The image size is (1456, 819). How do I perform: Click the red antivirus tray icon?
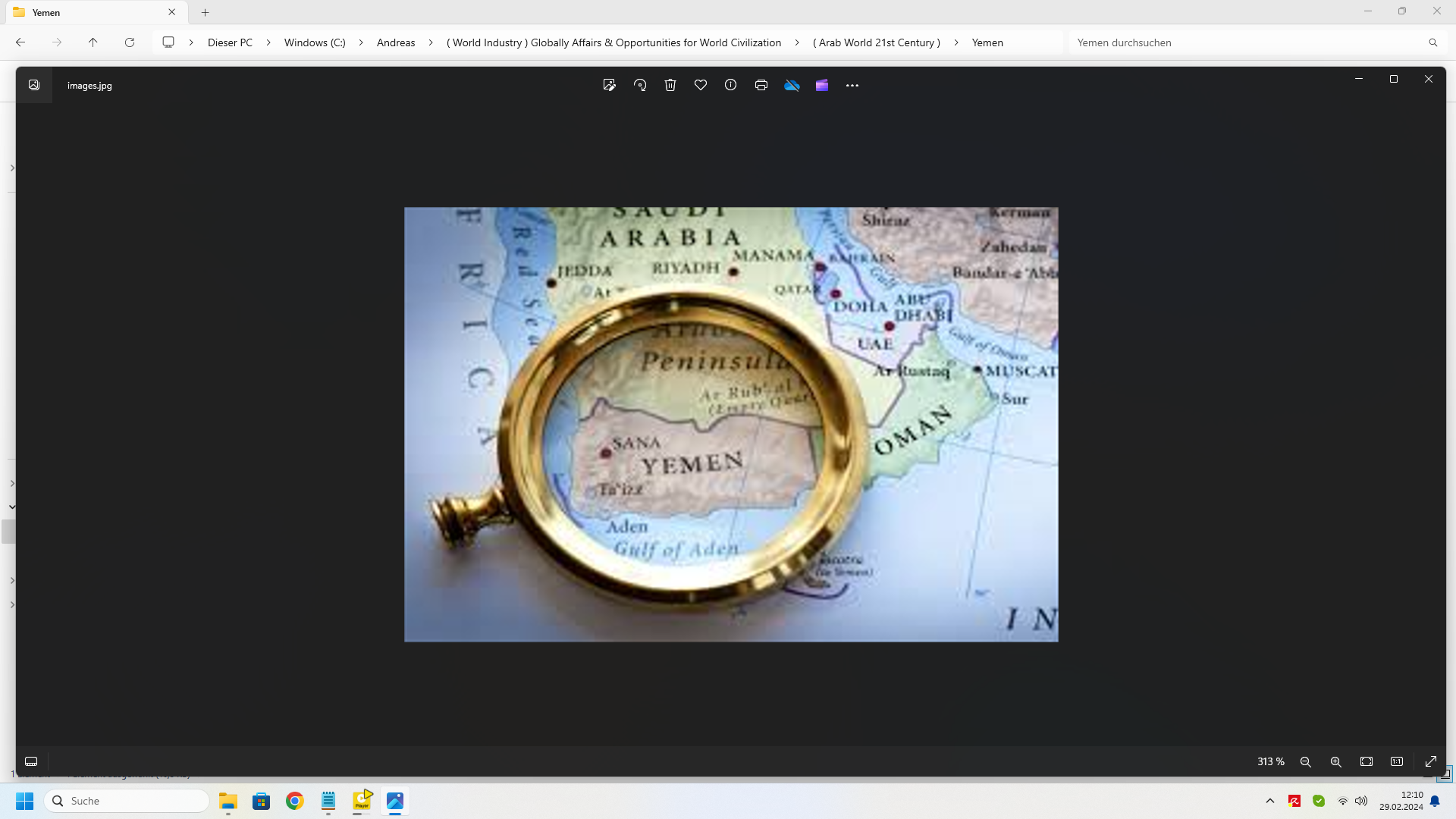click(x=1294, y=801)
